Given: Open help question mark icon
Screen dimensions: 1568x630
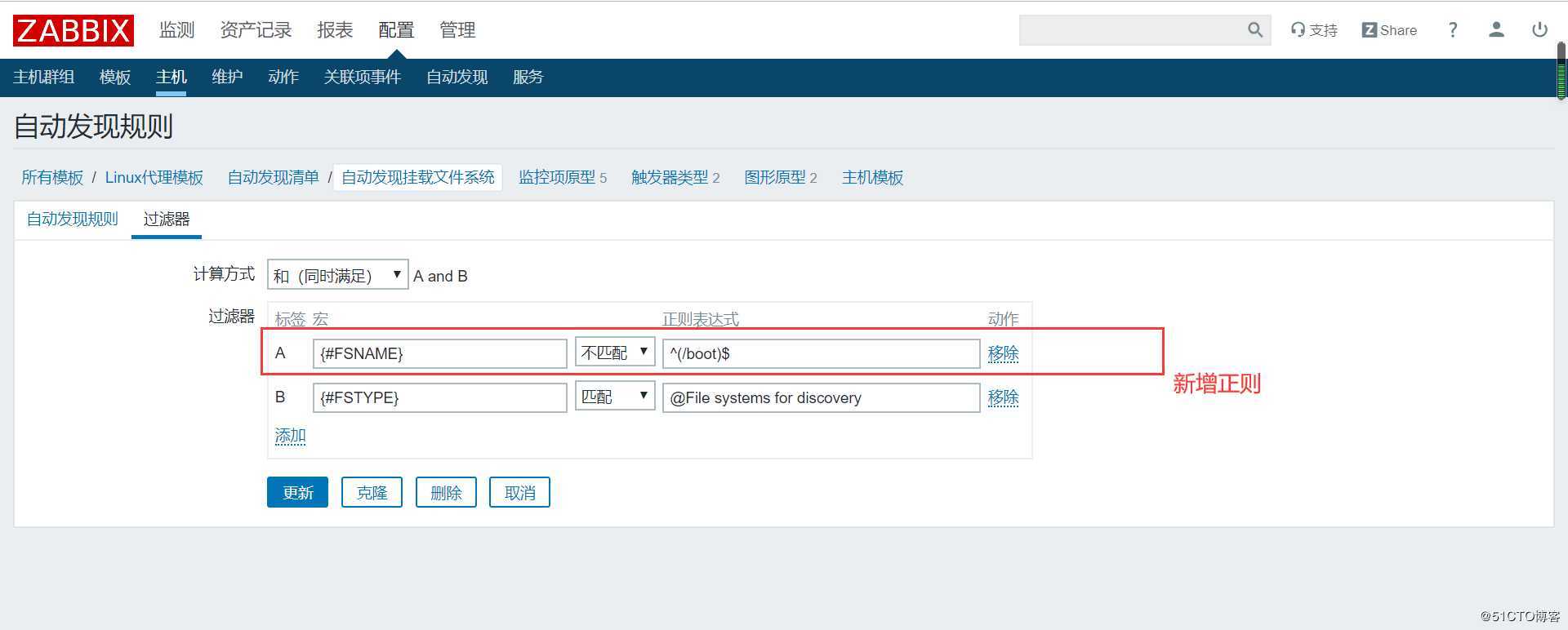Looking at the screenshot, I should (1453, 30).
